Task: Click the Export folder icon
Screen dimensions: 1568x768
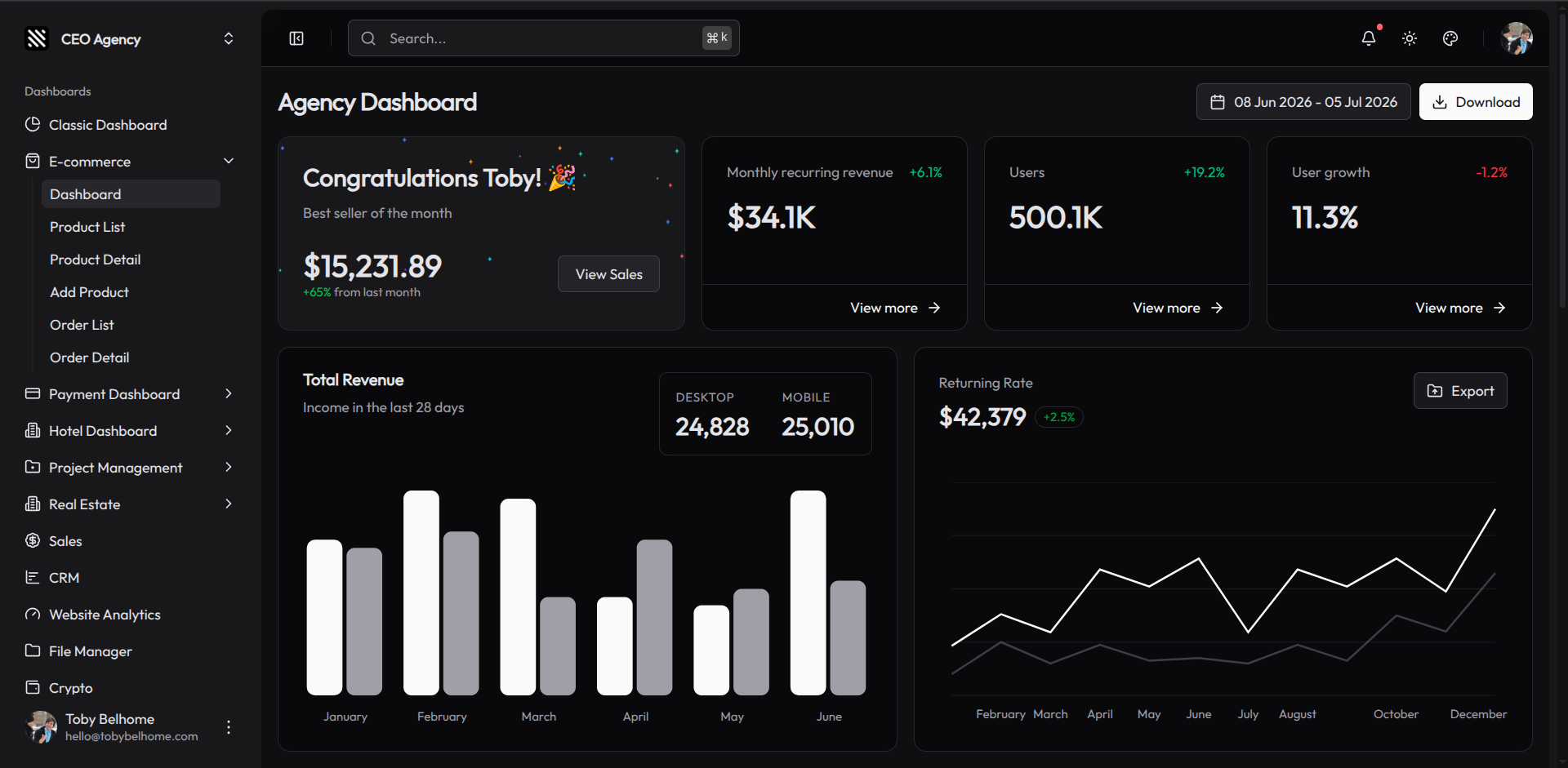Action: click(1435, 391)
